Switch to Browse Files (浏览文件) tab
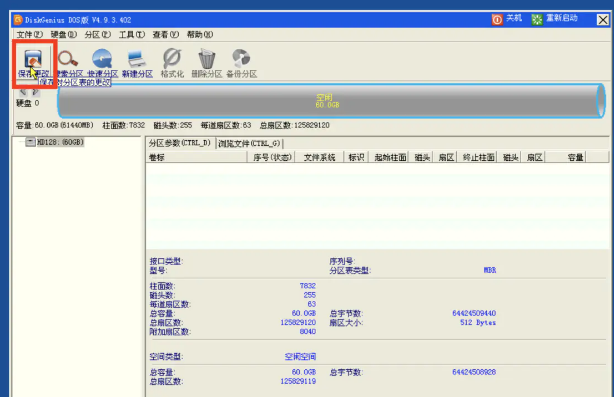 249,143
